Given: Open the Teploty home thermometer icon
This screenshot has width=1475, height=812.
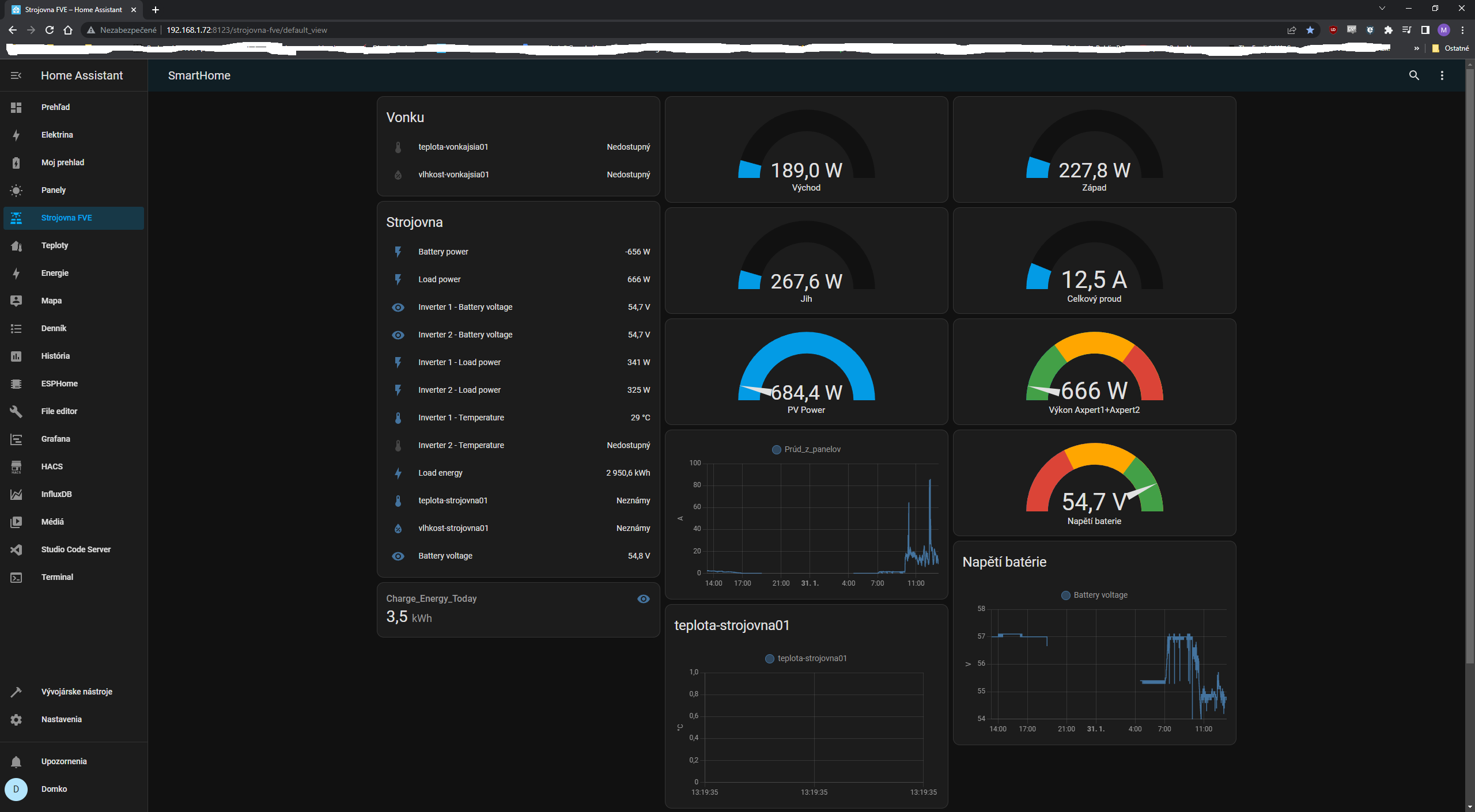Looking at the screenshot, I should tap(16, 245).
